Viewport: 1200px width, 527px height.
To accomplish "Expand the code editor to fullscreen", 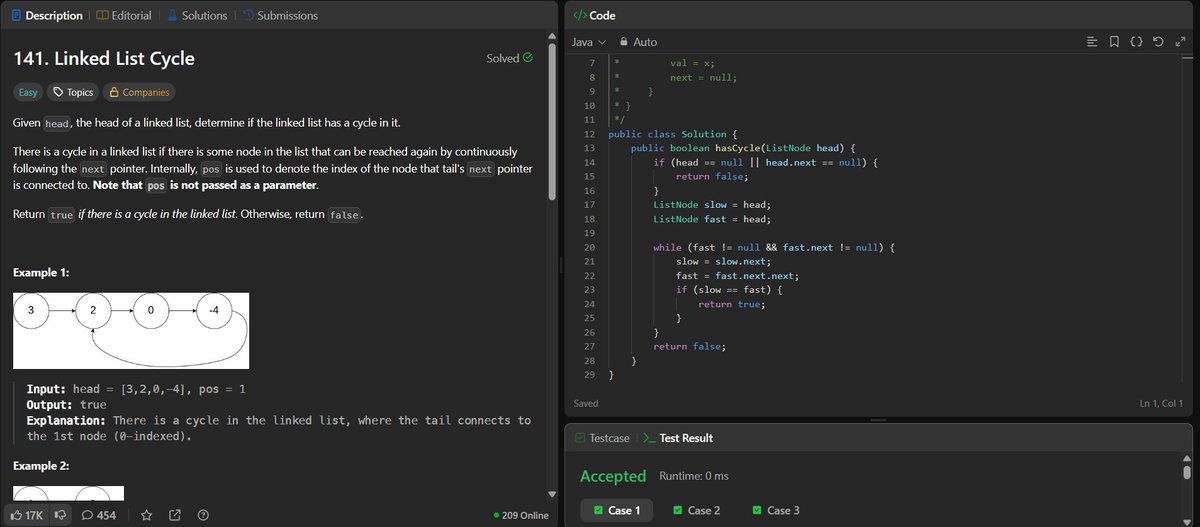I will (x=1179, y=42).
